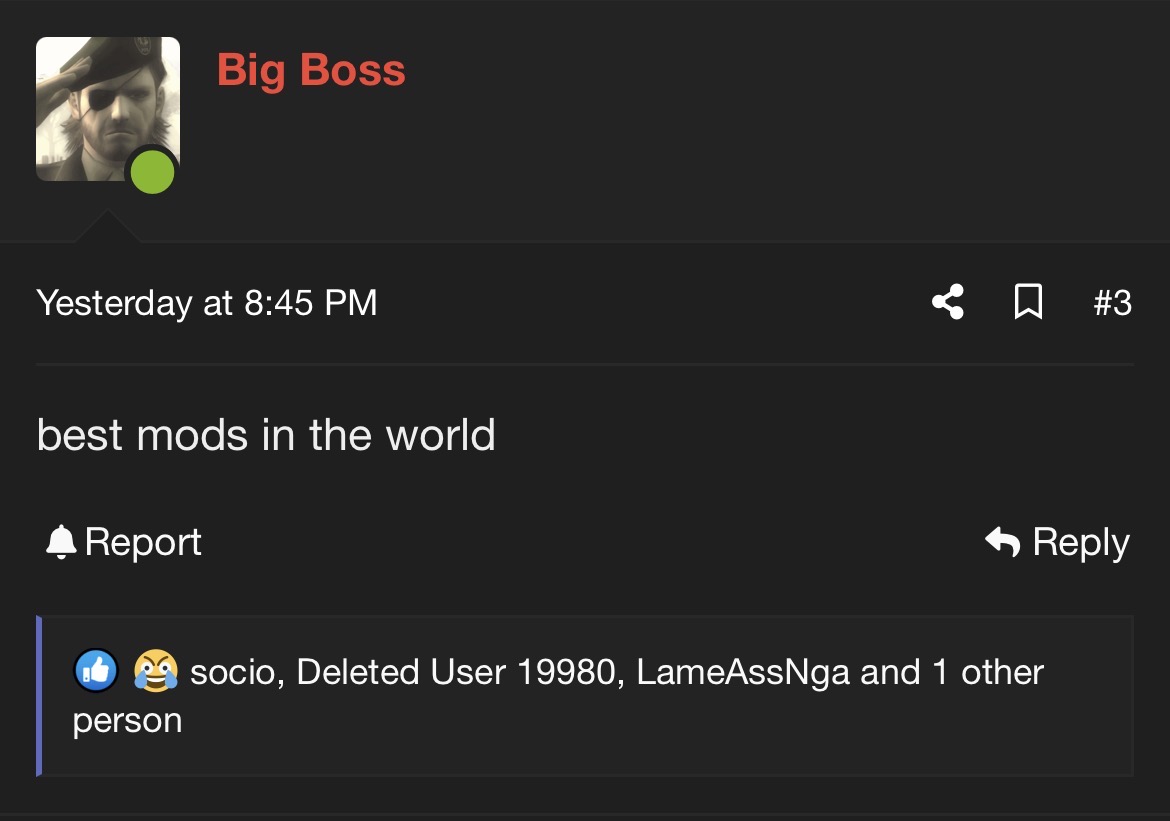Click the post text 'best mods in the world'
The image size is (1170, 821).
click(266, 434)
